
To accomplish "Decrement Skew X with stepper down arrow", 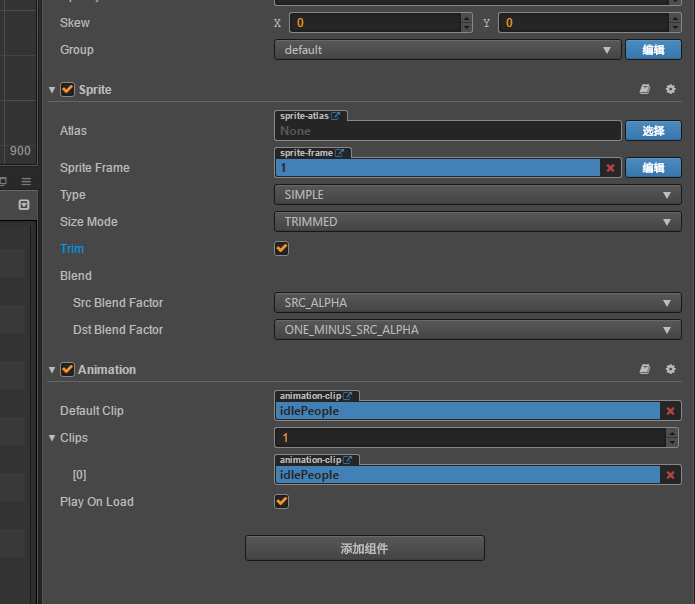I will pyautogui.click(x=466, y=27).
